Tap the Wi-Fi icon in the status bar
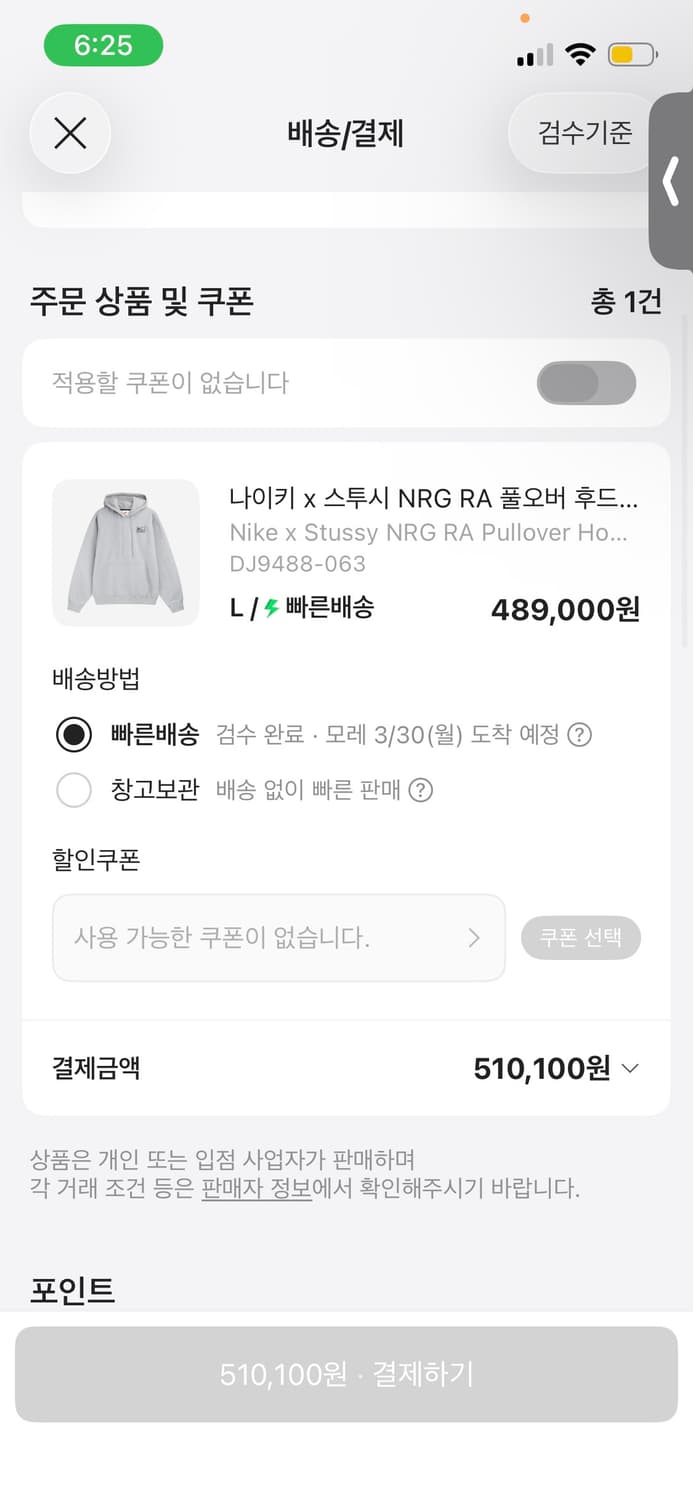This screenshot has height=1500, width=693. click(581, 55)
